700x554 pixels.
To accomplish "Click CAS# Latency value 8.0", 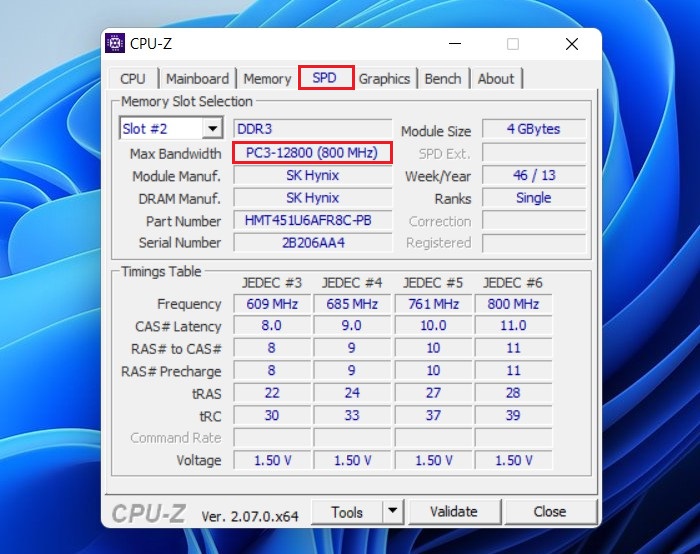I will pos(272,325).
